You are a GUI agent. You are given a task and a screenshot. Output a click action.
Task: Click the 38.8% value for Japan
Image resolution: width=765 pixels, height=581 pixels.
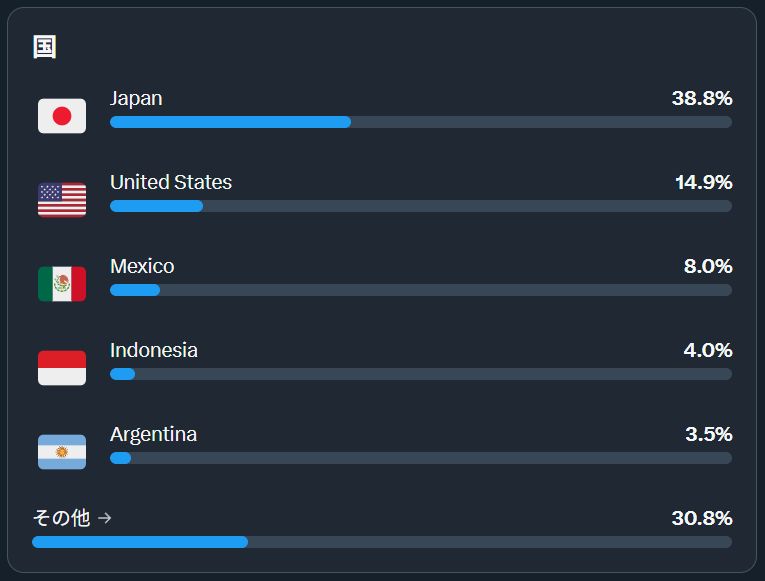coord(702,98)
